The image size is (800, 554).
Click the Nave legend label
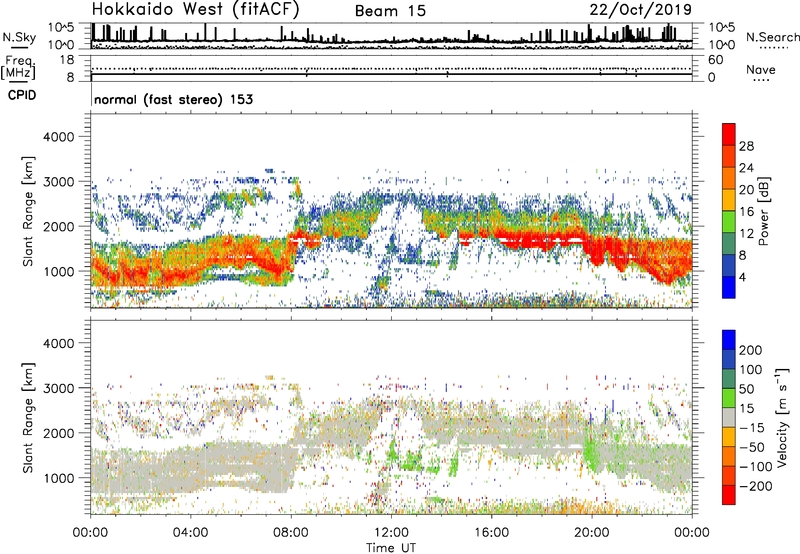pyautogui.click(x=761, y=69)
